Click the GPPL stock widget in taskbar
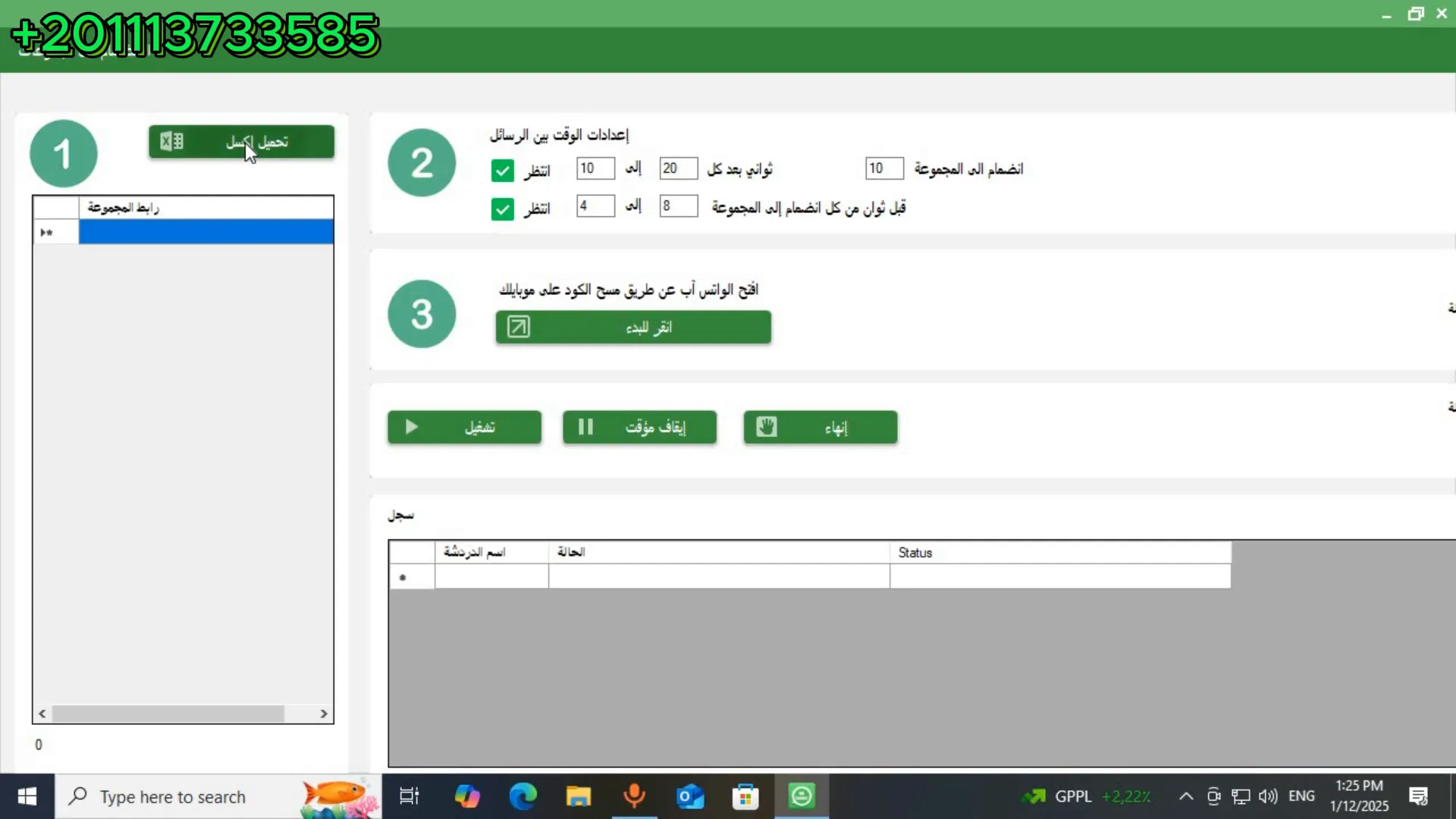 click(1086, 796)
